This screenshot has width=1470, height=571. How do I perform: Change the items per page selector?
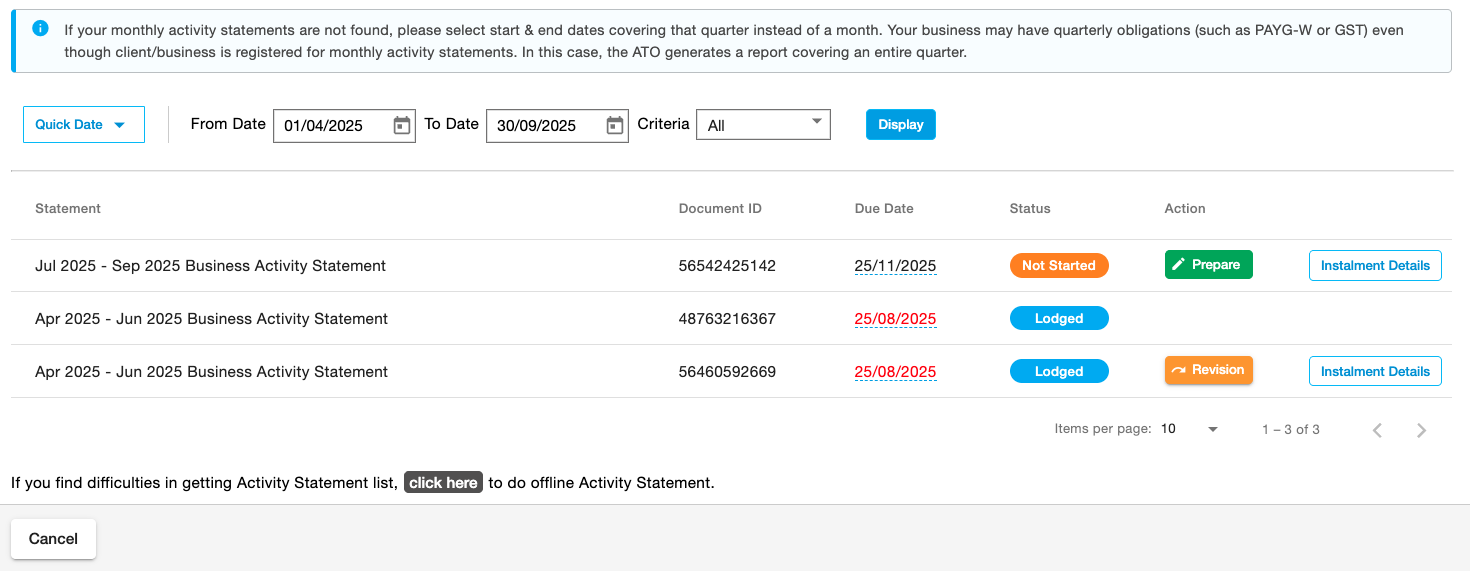pyautogui.click(x=1190, y=429)
